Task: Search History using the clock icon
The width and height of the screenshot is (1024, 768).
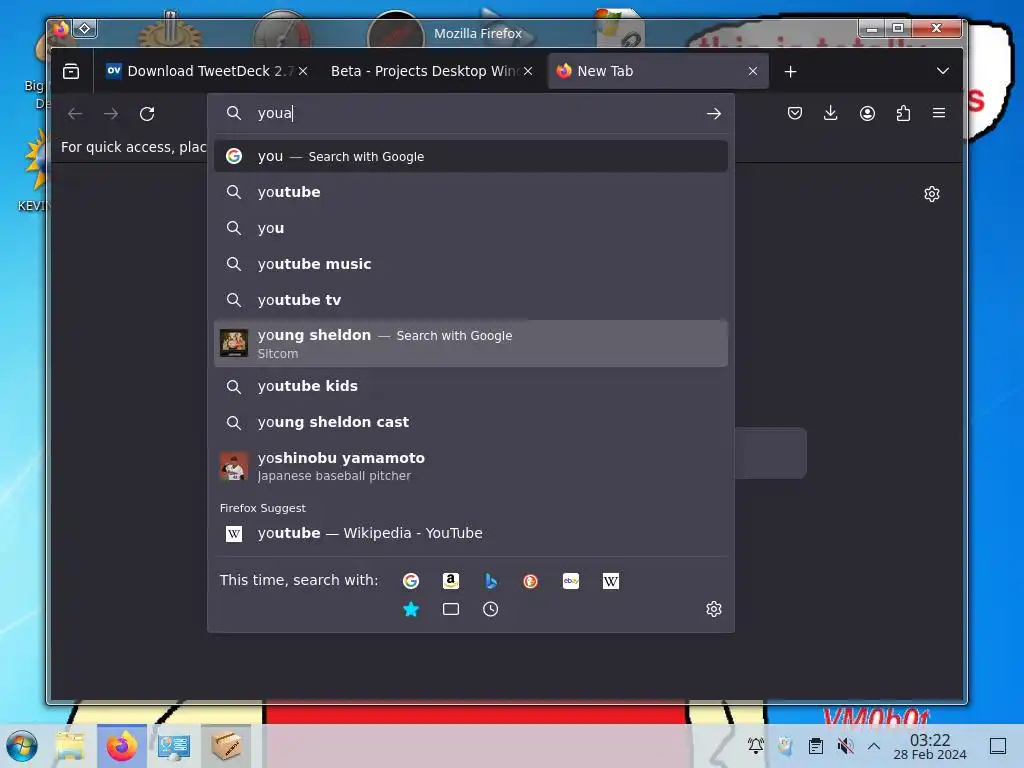Action: (490, 609)
